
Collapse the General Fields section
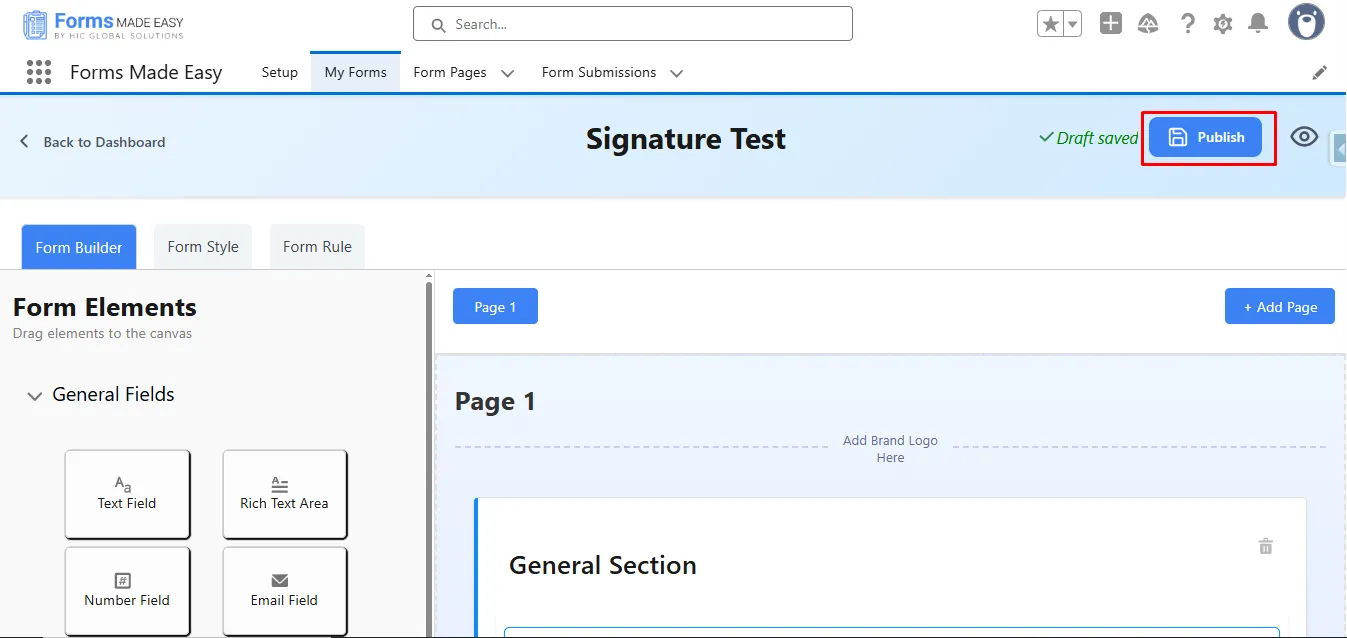click(x=35, y=396)
